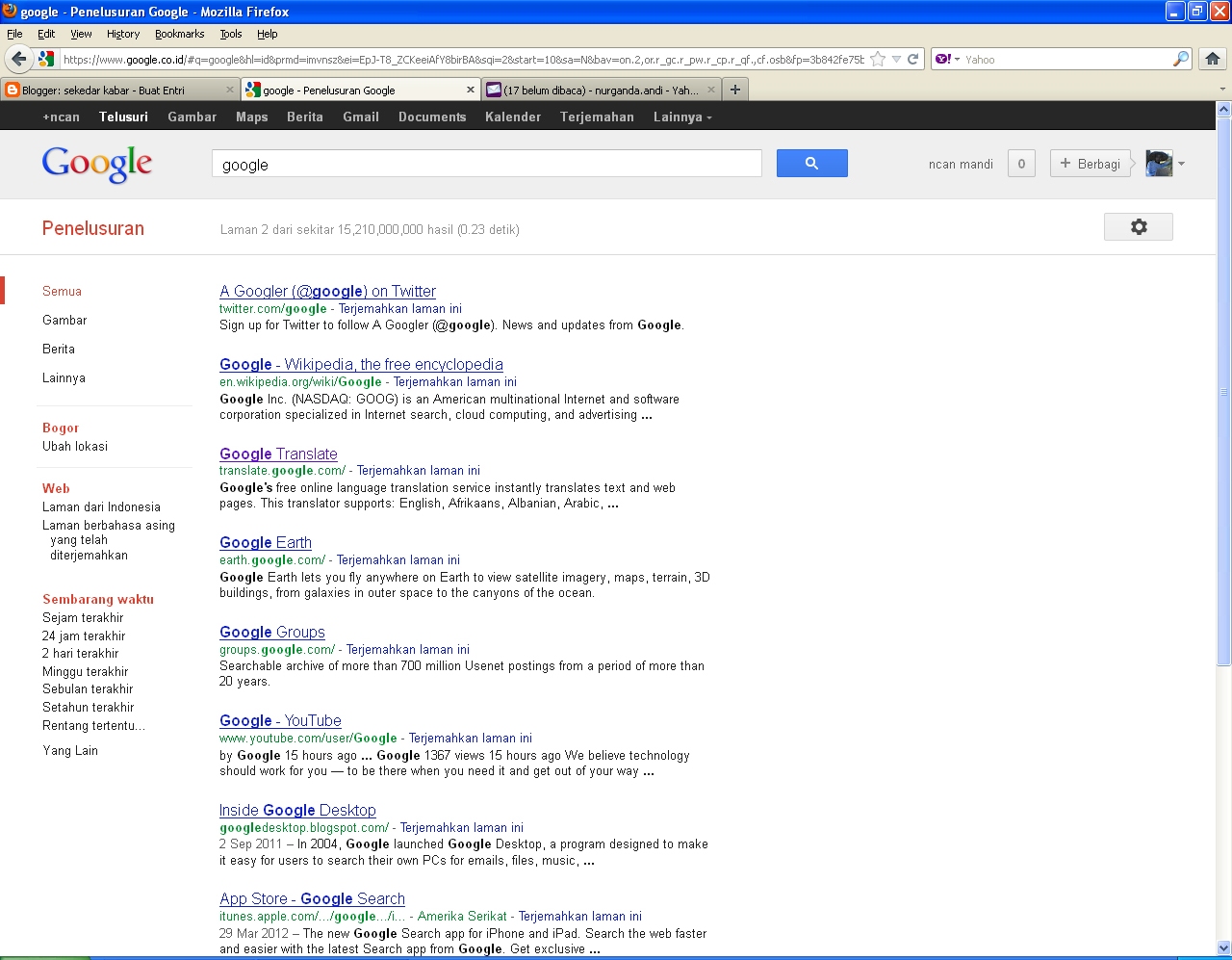Open the Tools menu
This screenshot has width=1232, height=960.
click(x=231, y=34)
